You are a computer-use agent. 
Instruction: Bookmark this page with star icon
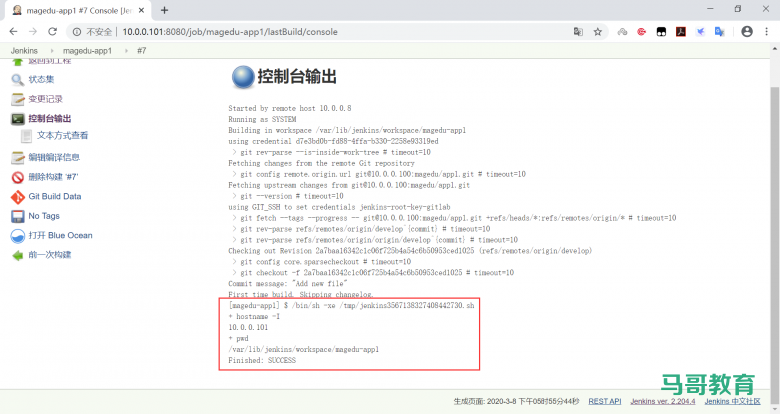597,32
